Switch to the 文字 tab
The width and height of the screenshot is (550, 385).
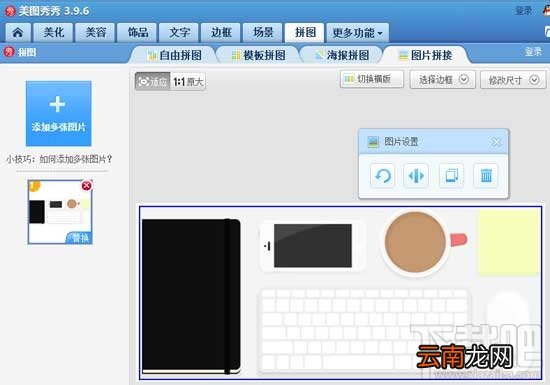[x=179, y=33]
